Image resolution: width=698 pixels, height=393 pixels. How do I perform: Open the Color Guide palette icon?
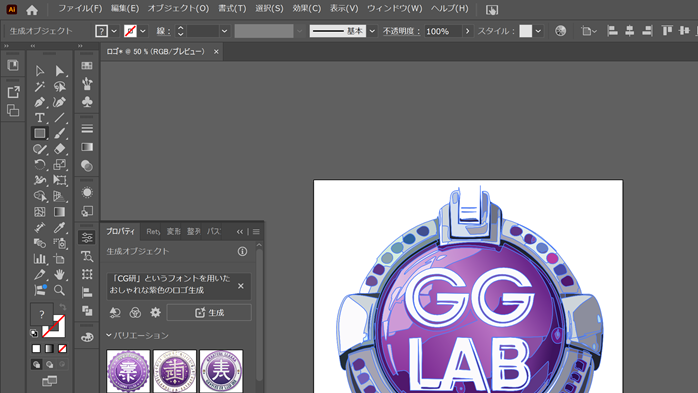pyautogui.click(x=87, y=337)
